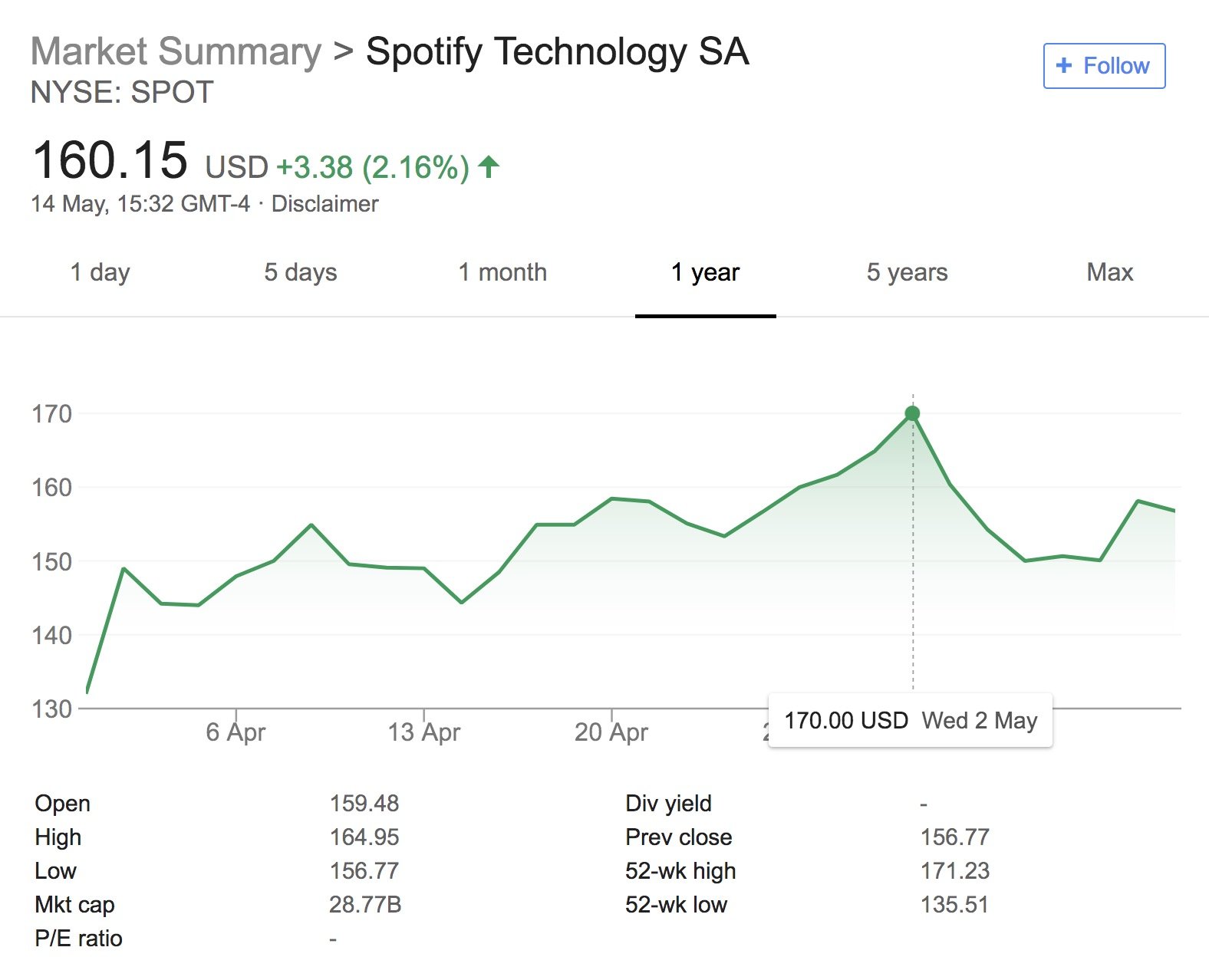Click the Mkt cap value 28.77B
1209x980 pixels.
tap(365, 905)
